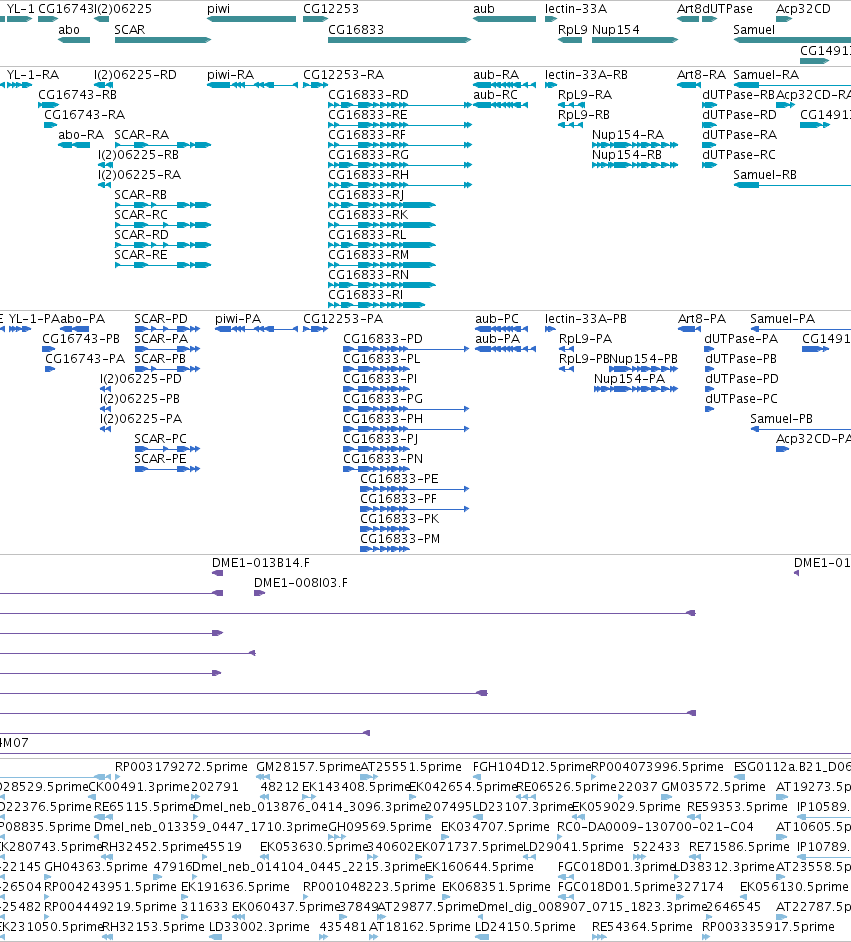Select EST EK160644.5prime
The image size is (851, 942).
pyautogui.click(x=479, y=867)
